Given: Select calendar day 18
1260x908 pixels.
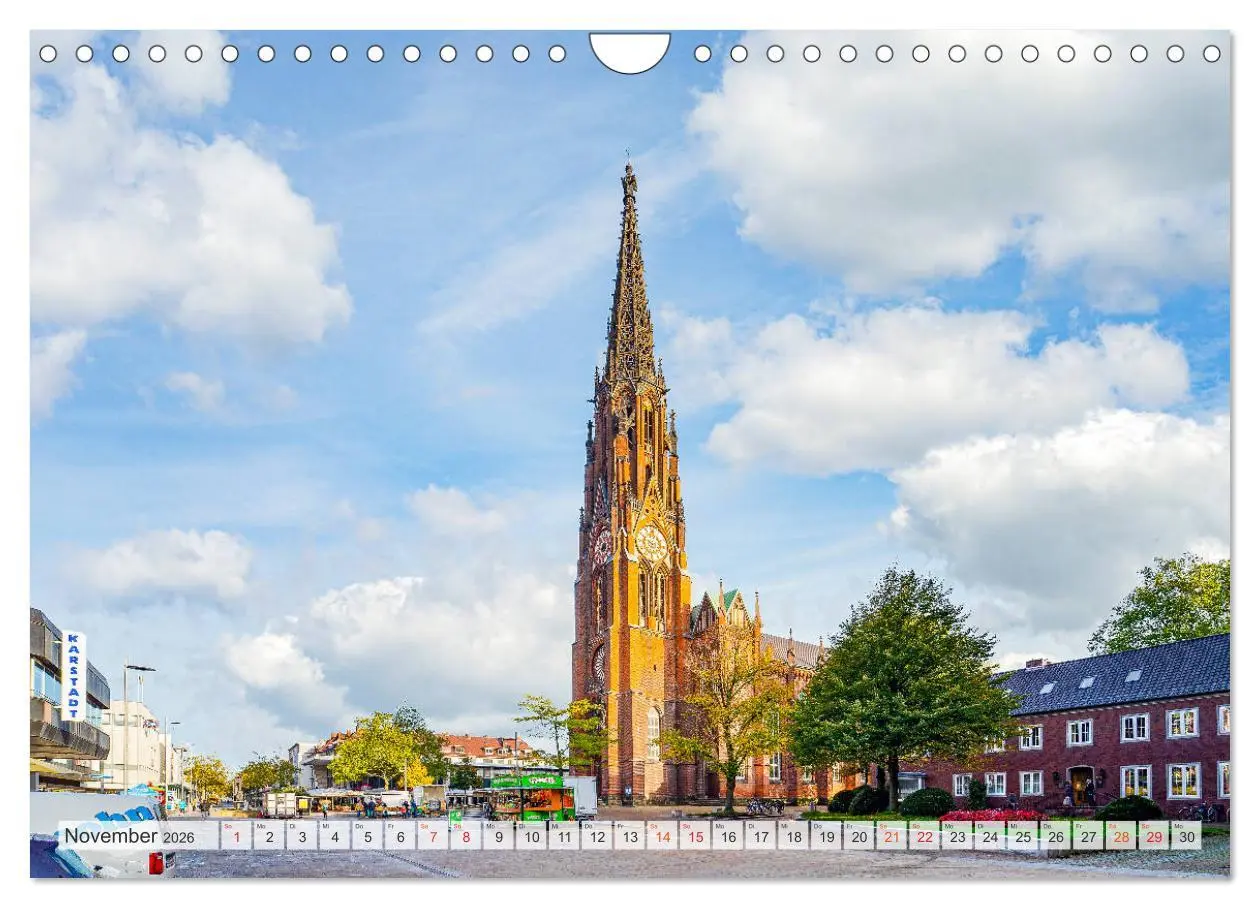Looking at the screenshot, I should click(793, 836).
